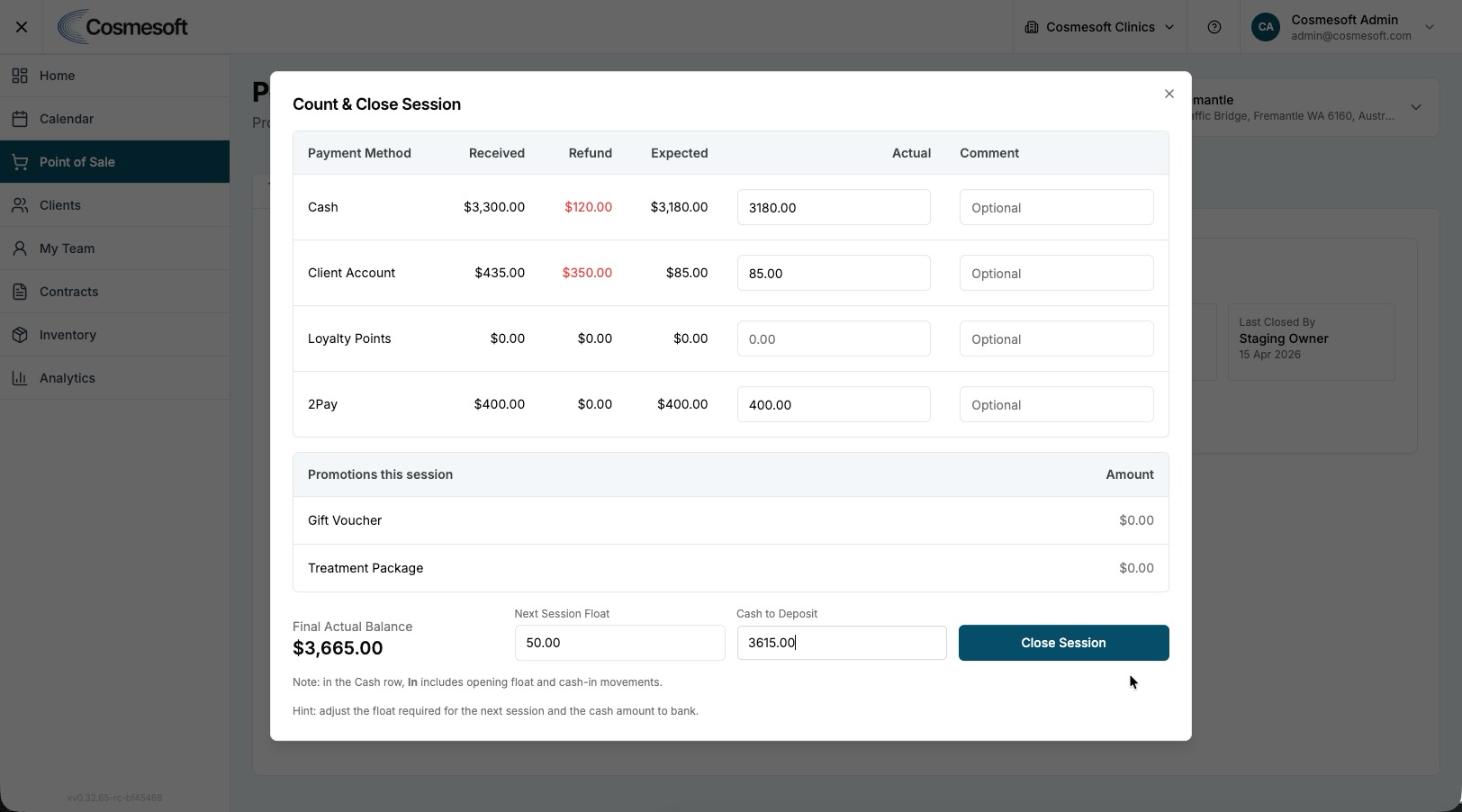Click the Contracts document icon

[x=20, y=292]
